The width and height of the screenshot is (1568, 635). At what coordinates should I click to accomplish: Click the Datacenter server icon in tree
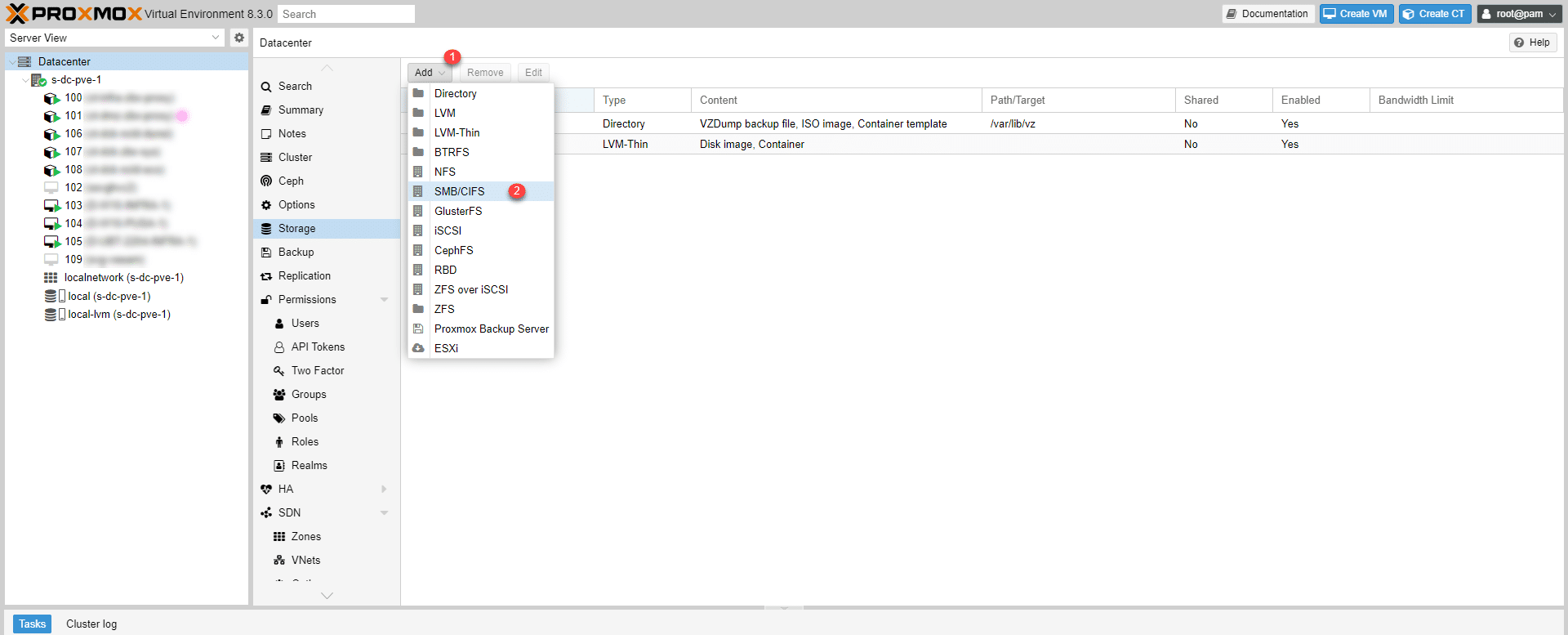(x=24, y=61)
